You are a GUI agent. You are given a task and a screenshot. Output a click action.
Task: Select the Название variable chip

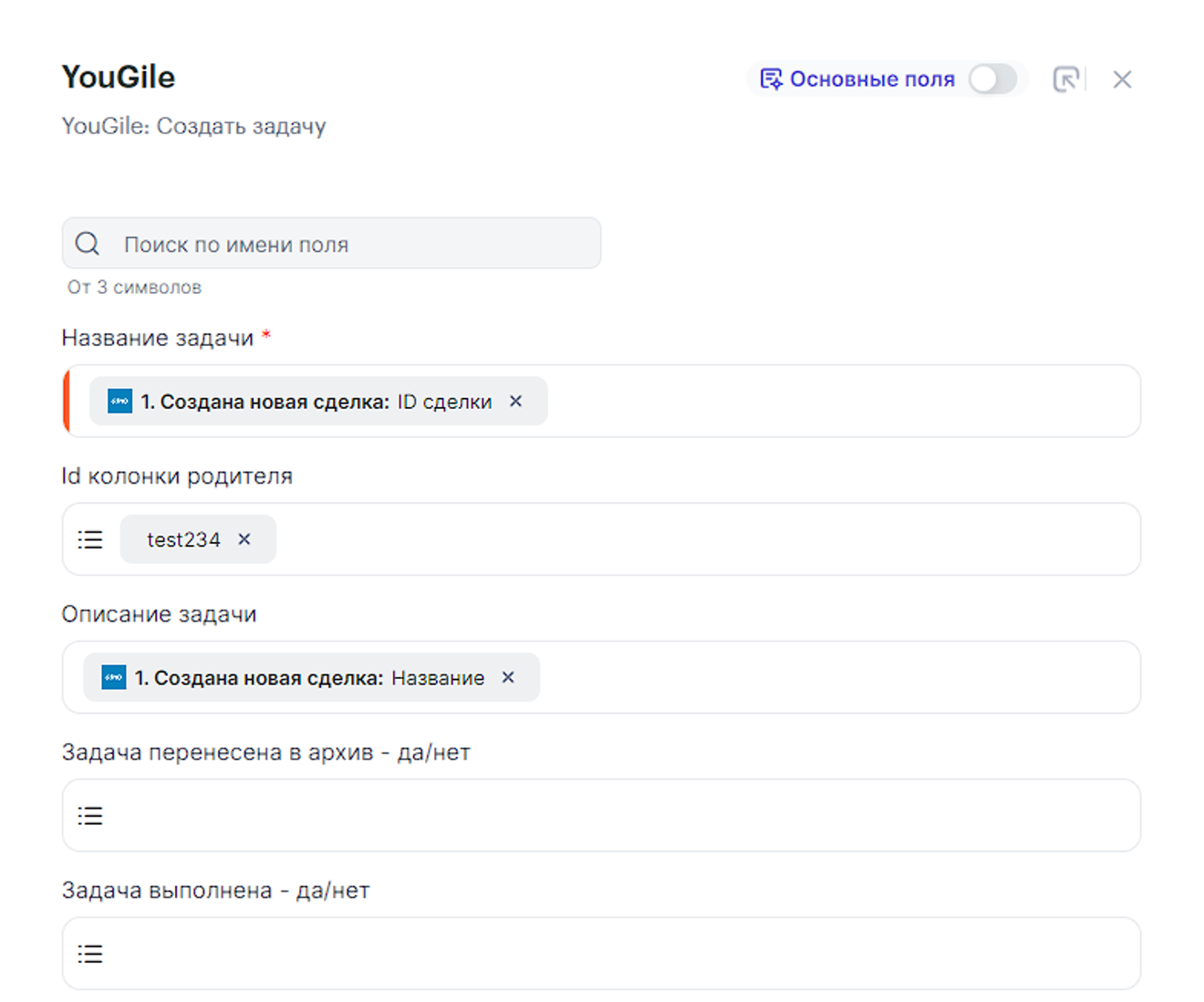pos(310,678)
